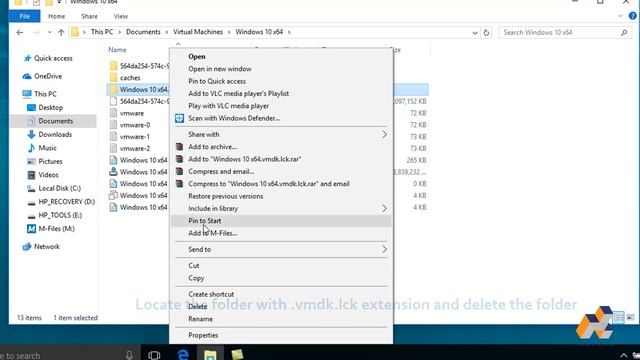This screenshot has width=640, height=360.
Task: Click WinRAR icon beside Add to archive
Action: (179, 147)
